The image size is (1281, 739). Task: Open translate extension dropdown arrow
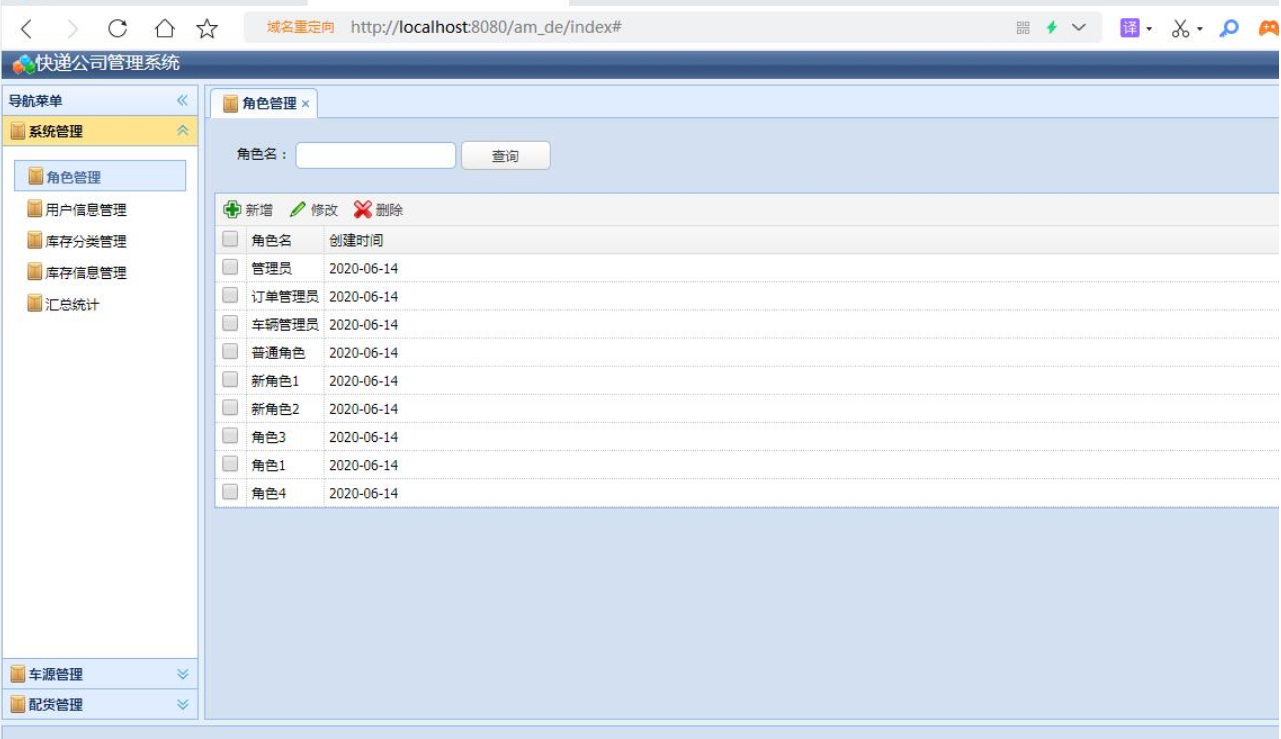[x=1149, y=29]
